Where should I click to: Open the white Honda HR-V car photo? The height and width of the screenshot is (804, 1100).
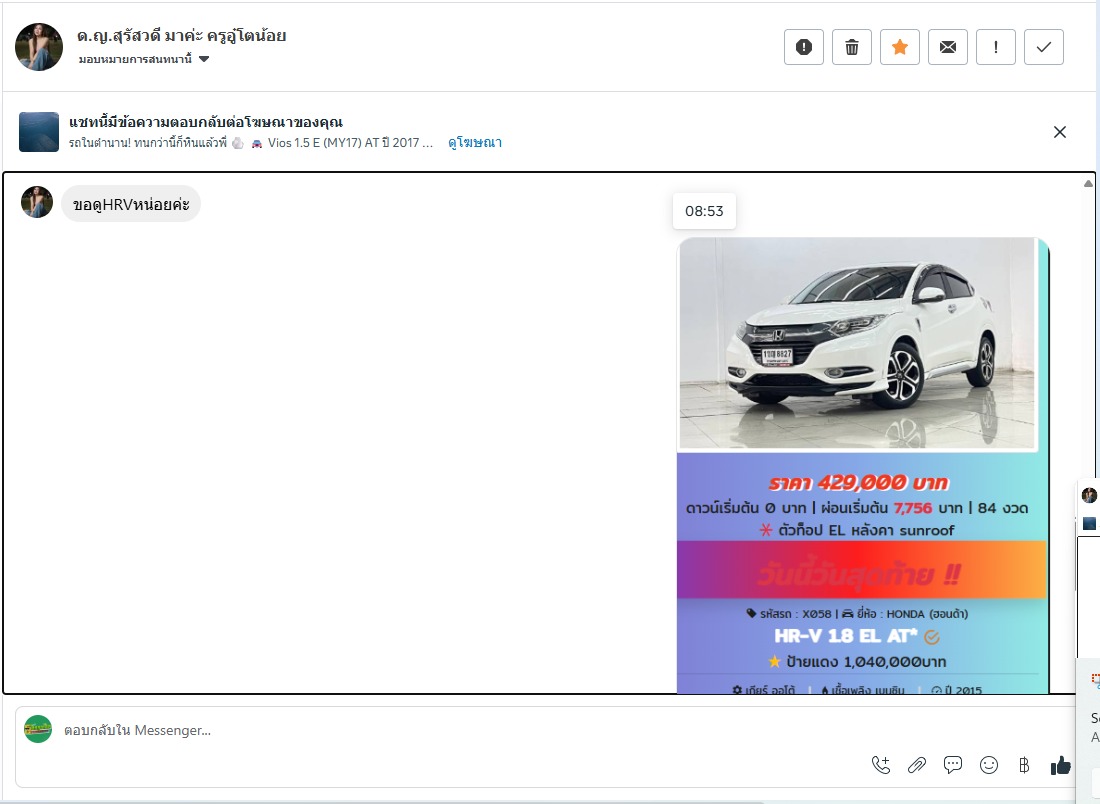[857, 343]
